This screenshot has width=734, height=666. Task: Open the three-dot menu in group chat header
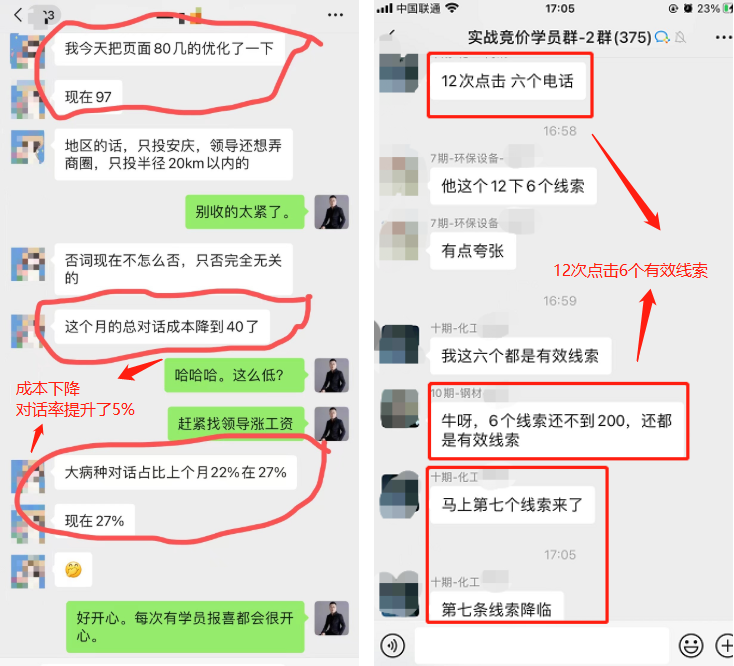click(x=724, y=37)
